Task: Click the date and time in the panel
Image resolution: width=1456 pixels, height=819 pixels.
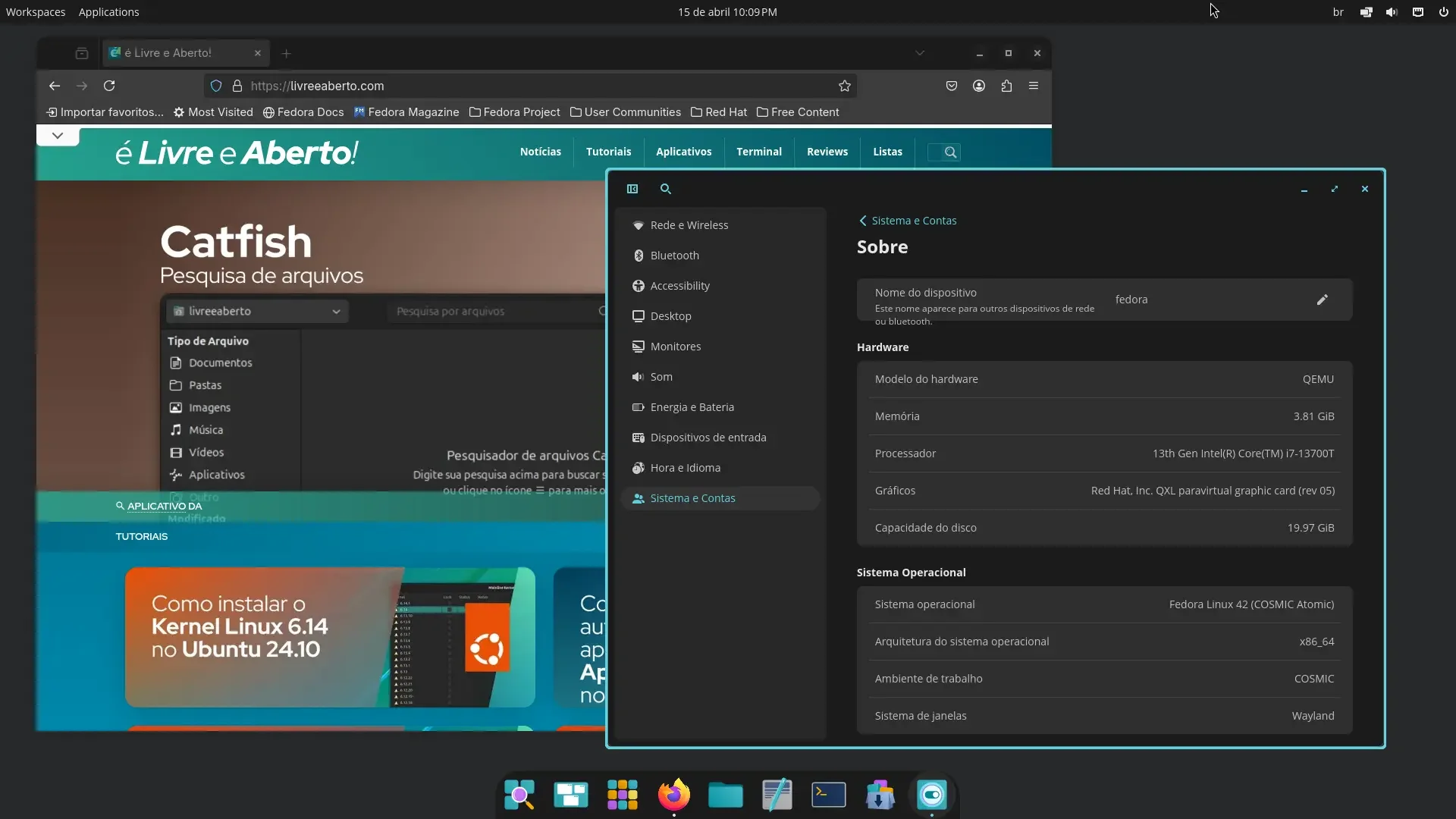Action: click(x=727, y=12)
